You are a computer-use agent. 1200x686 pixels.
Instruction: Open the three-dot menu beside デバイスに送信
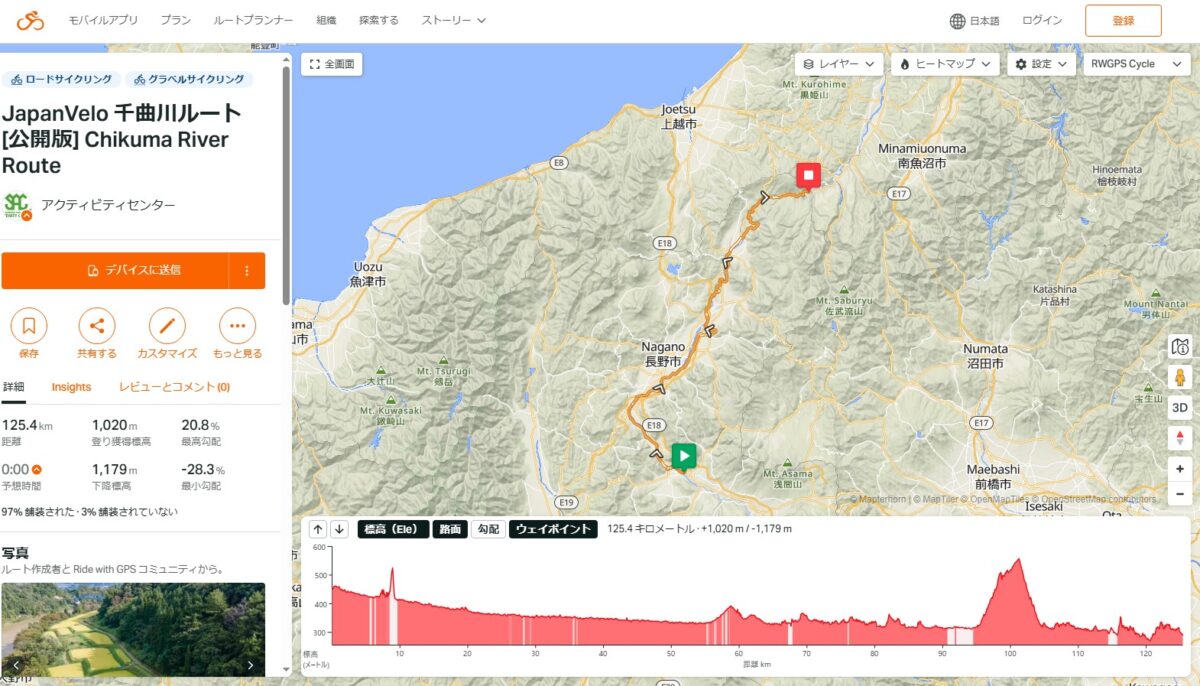(247, 271)
